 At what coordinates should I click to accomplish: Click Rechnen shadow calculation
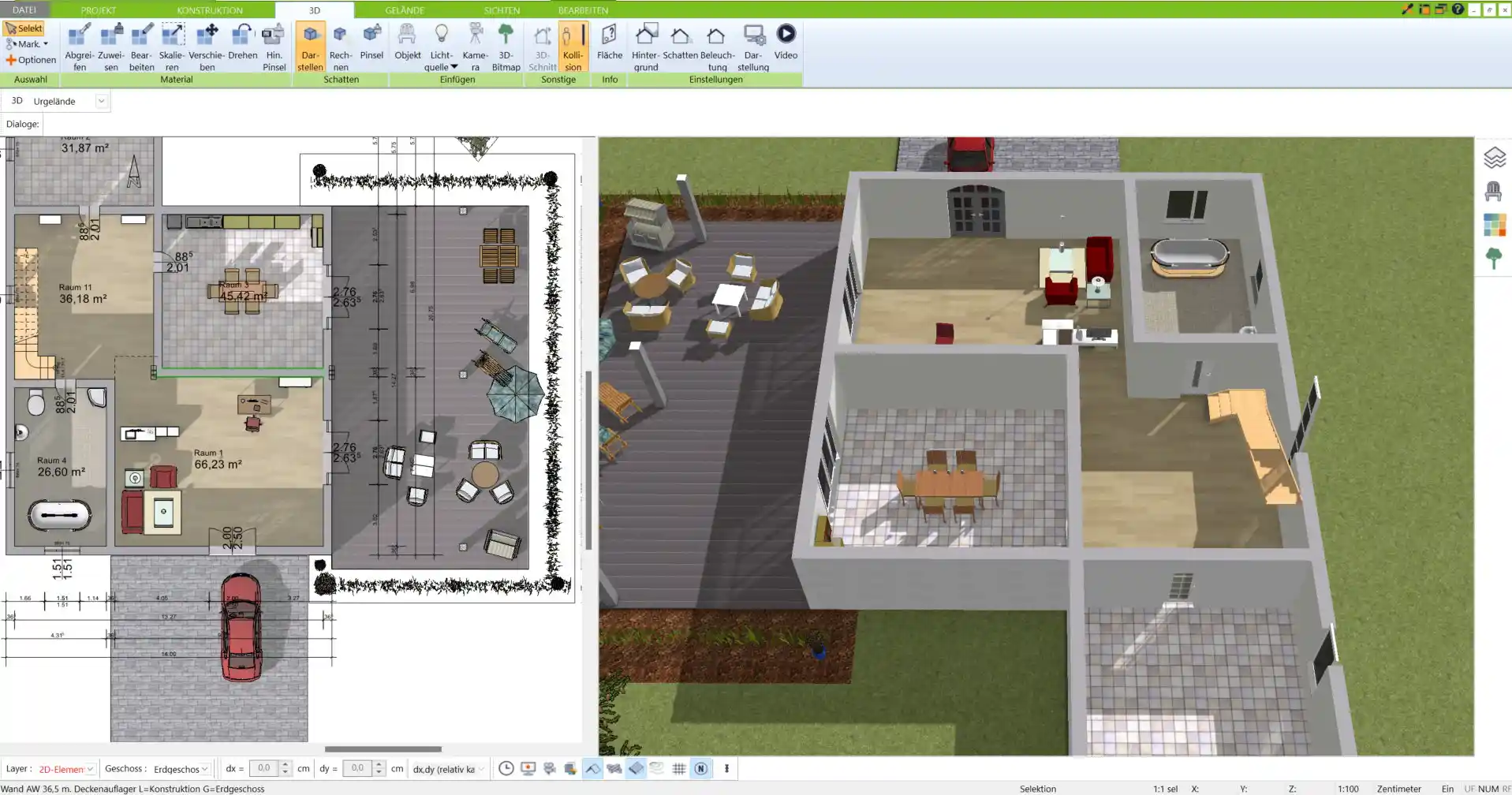pyautogui.click(x=341, y=47)
